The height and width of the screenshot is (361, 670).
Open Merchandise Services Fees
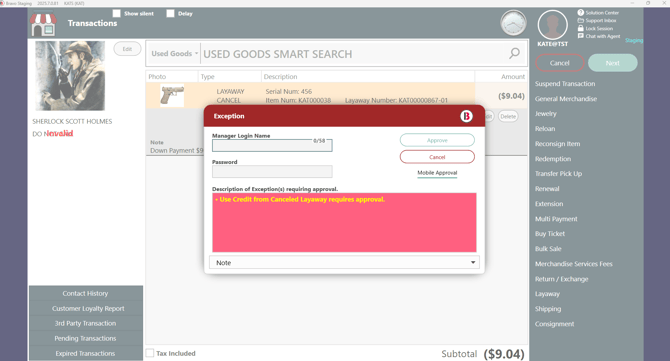click(x=573, y=264)
